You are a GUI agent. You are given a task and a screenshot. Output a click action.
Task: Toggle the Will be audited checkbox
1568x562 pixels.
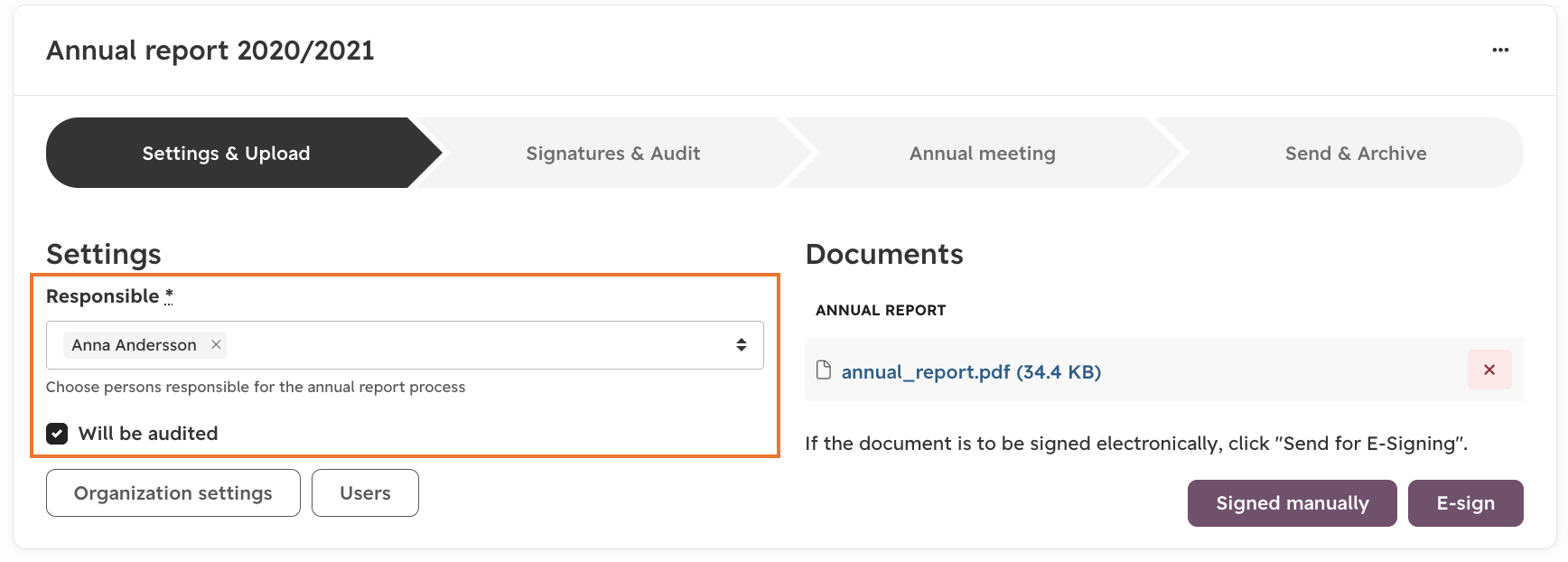point(57,434)
